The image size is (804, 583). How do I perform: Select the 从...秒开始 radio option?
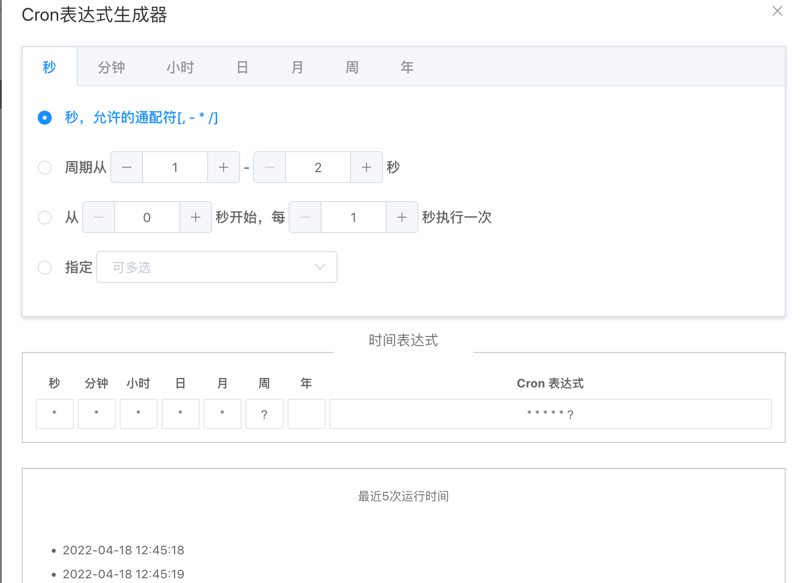click(45, 217)
